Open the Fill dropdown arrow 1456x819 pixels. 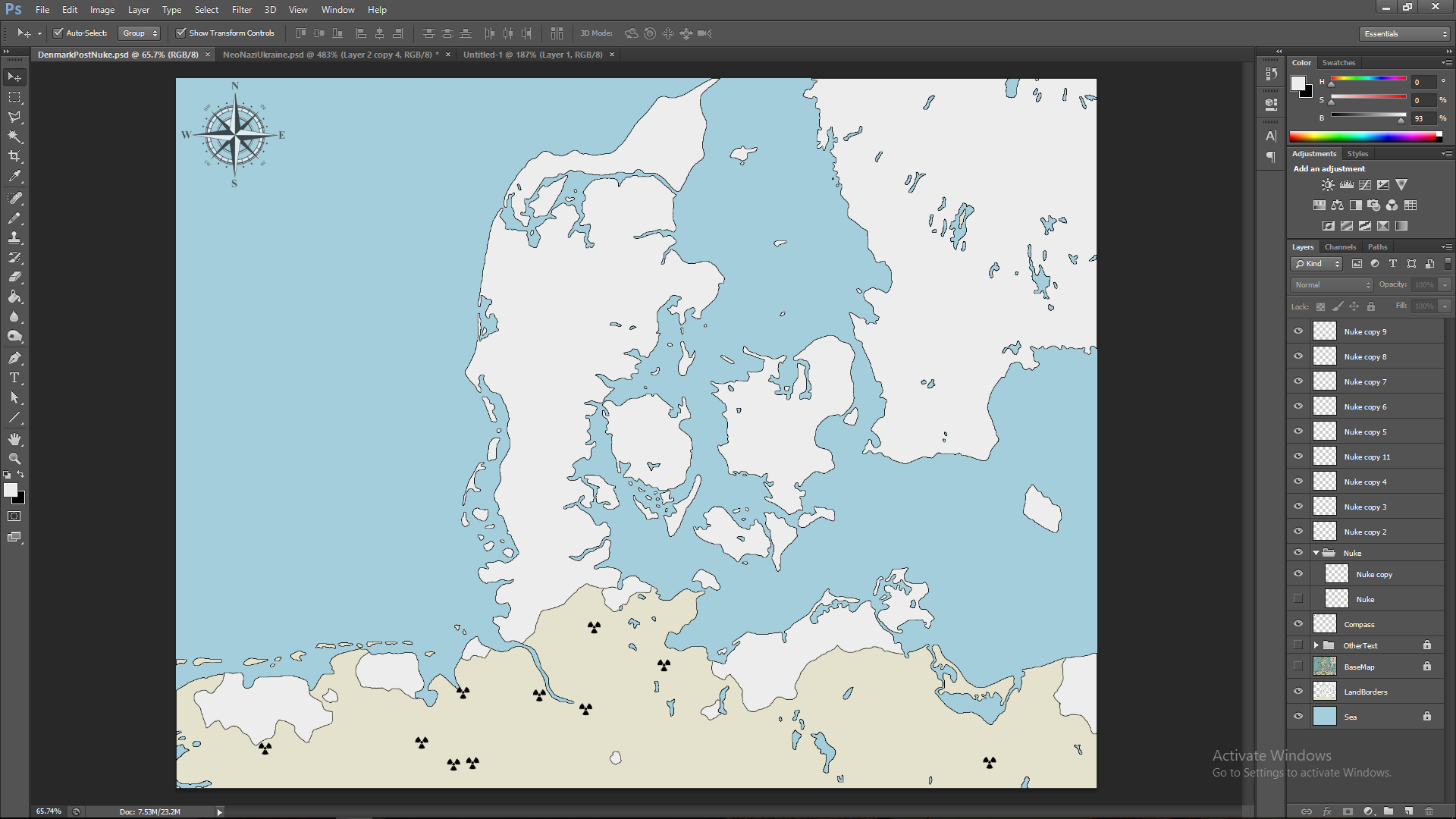tap(1445, 306)
